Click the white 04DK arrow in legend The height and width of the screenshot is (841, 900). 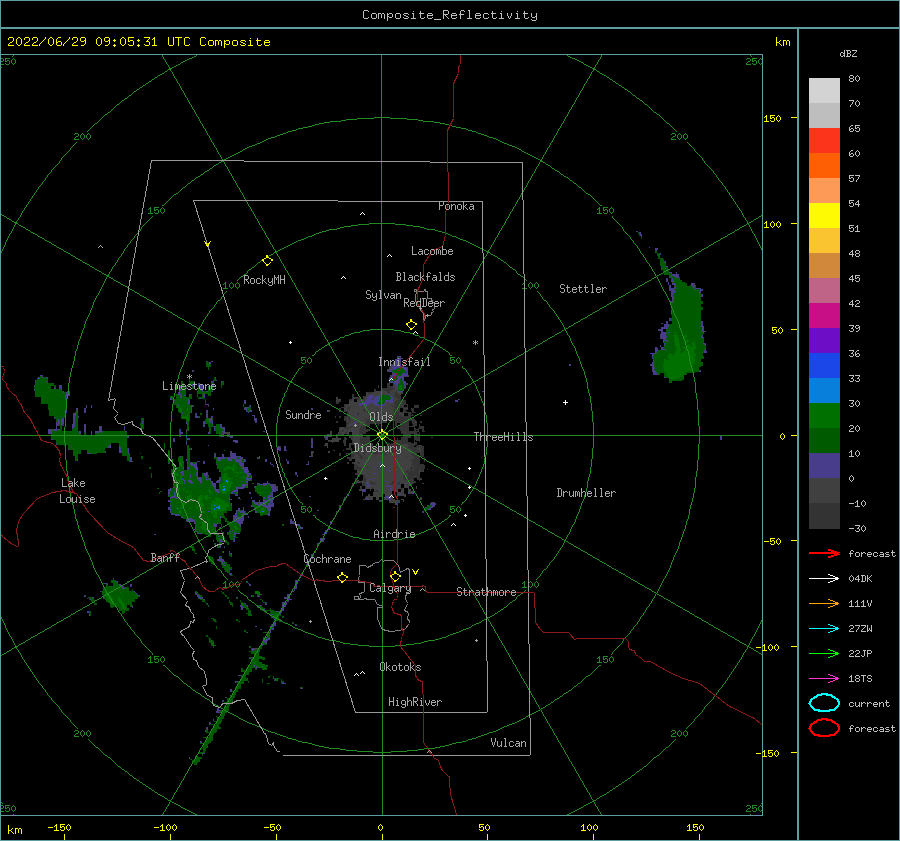click(824, 579)
